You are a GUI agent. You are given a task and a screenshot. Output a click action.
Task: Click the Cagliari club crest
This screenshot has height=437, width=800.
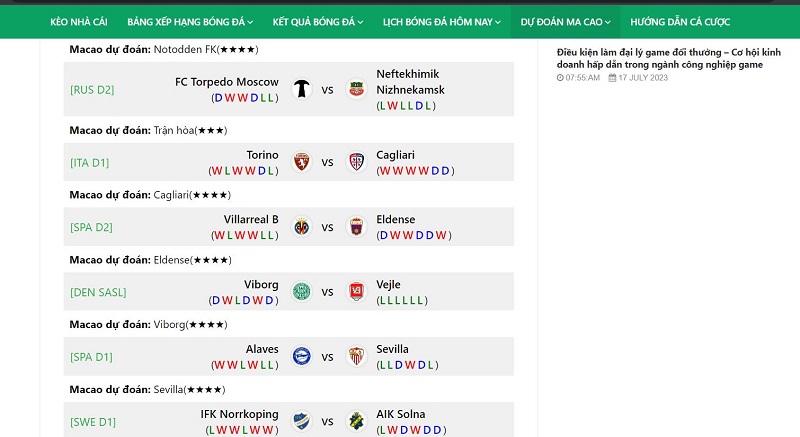357,162
